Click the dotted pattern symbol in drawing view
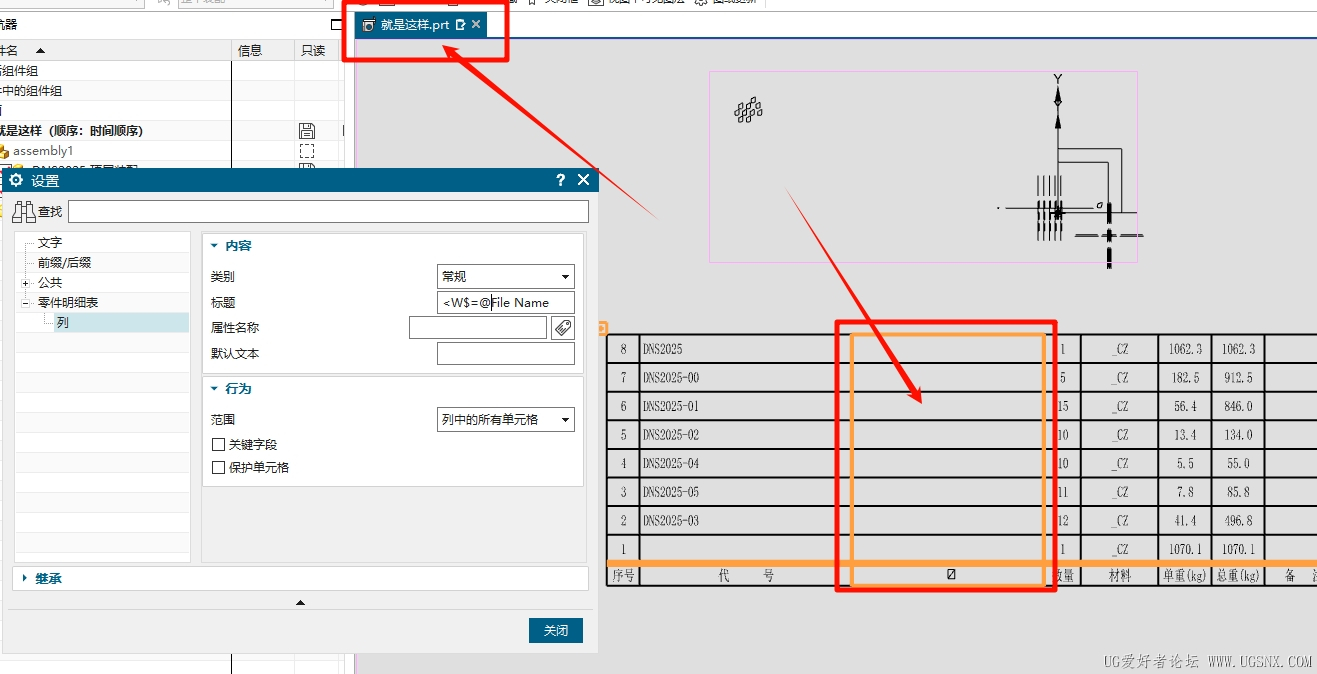 pos(748,110)
